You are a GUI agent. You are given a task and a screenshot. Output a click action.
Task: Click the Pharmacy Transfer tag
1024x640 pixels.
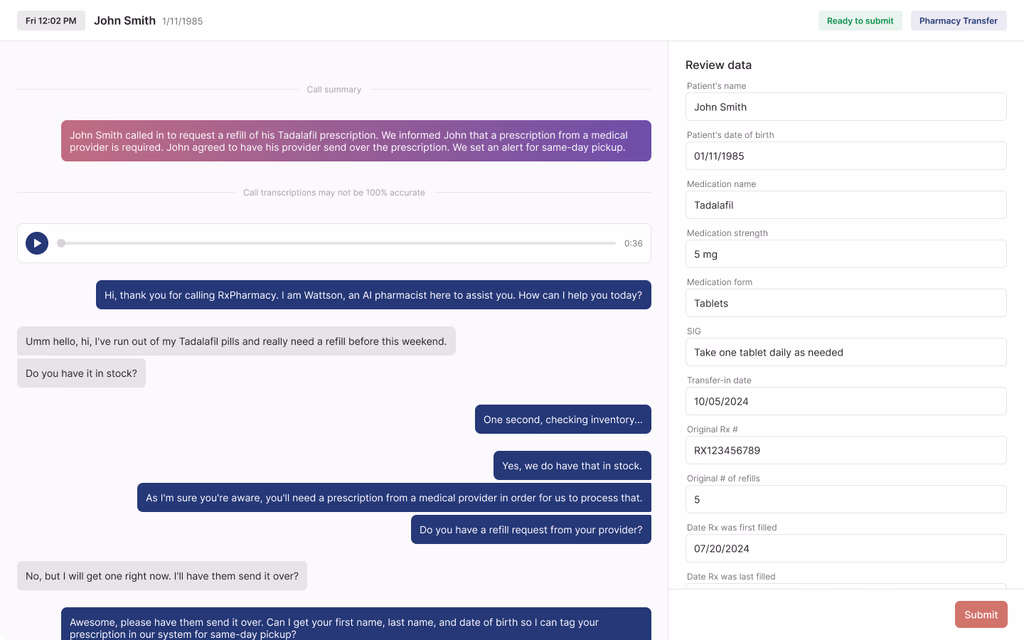tap(958, 21)
